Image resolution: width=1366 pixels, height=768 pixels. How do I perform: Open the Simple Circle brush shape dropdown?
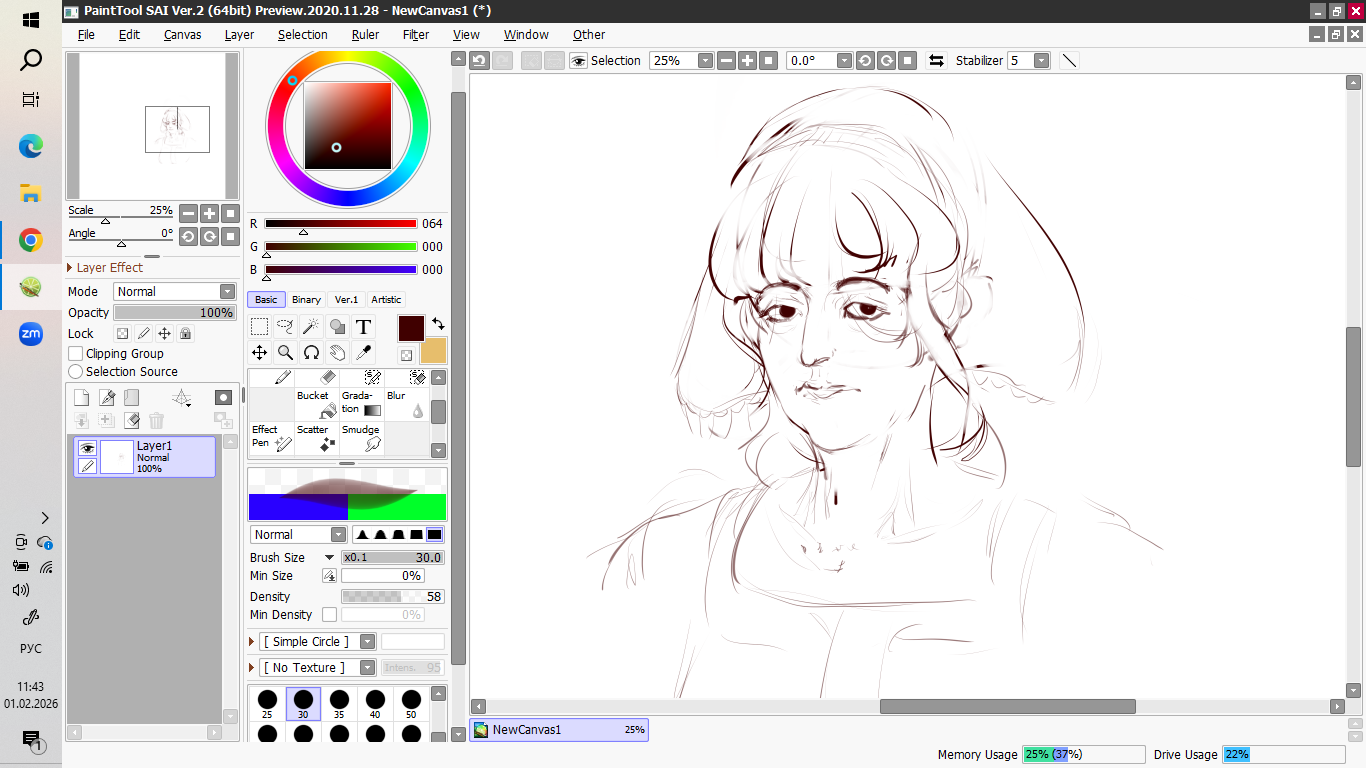[317, 642]
